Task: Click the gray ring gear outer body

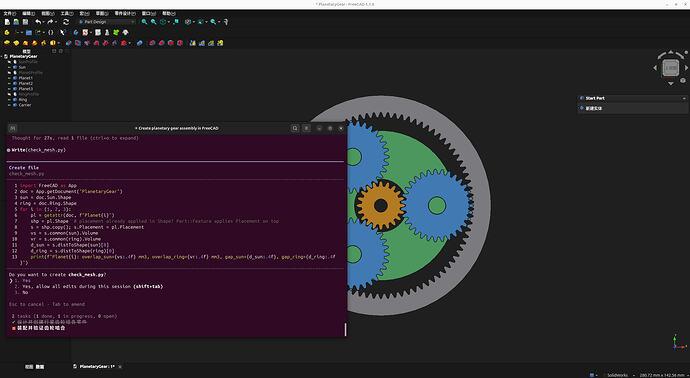Action: [481, 206]
